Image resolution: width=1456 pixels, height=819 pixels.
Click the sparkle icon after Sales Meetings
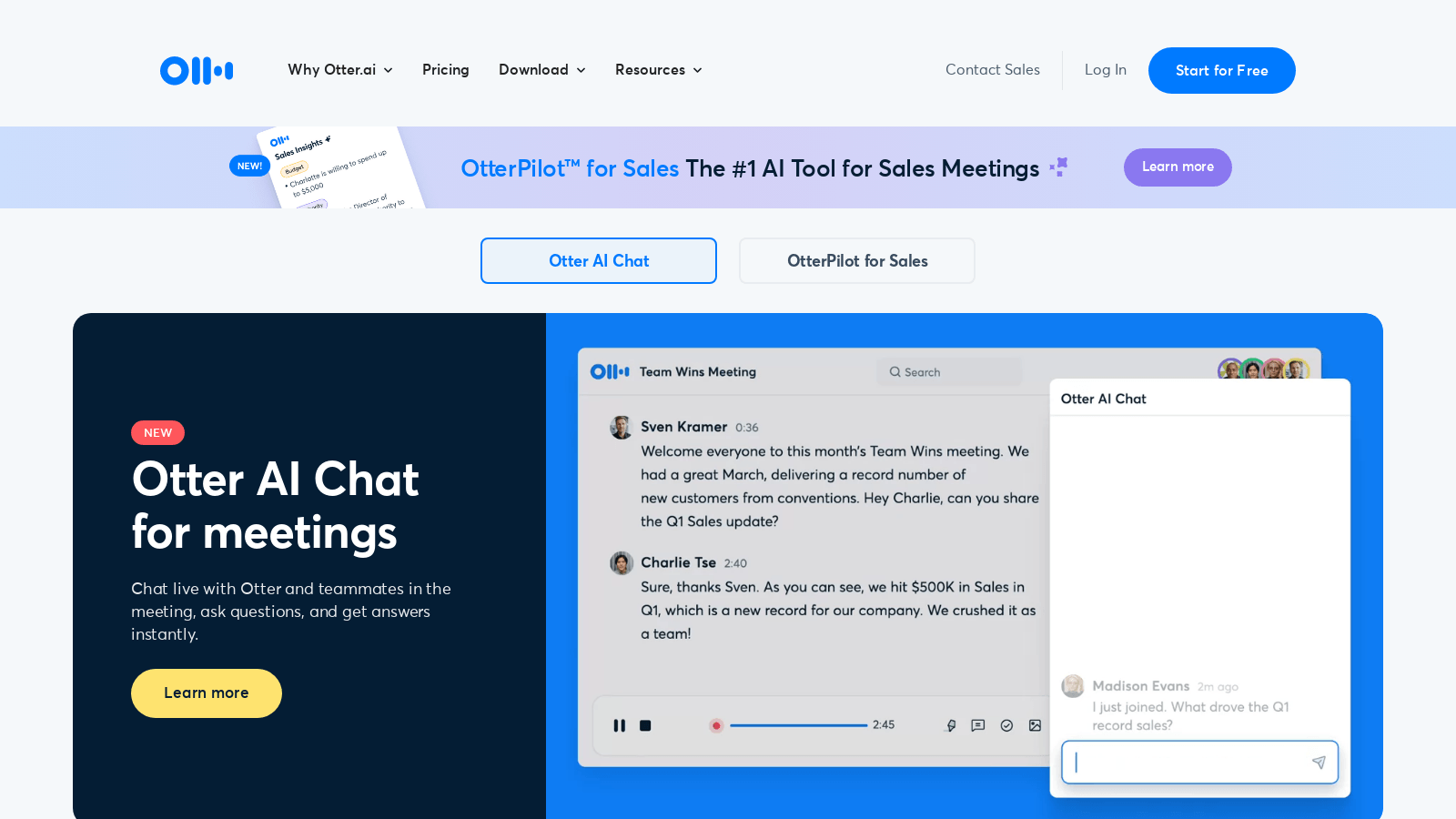[x=1058, y=167]
